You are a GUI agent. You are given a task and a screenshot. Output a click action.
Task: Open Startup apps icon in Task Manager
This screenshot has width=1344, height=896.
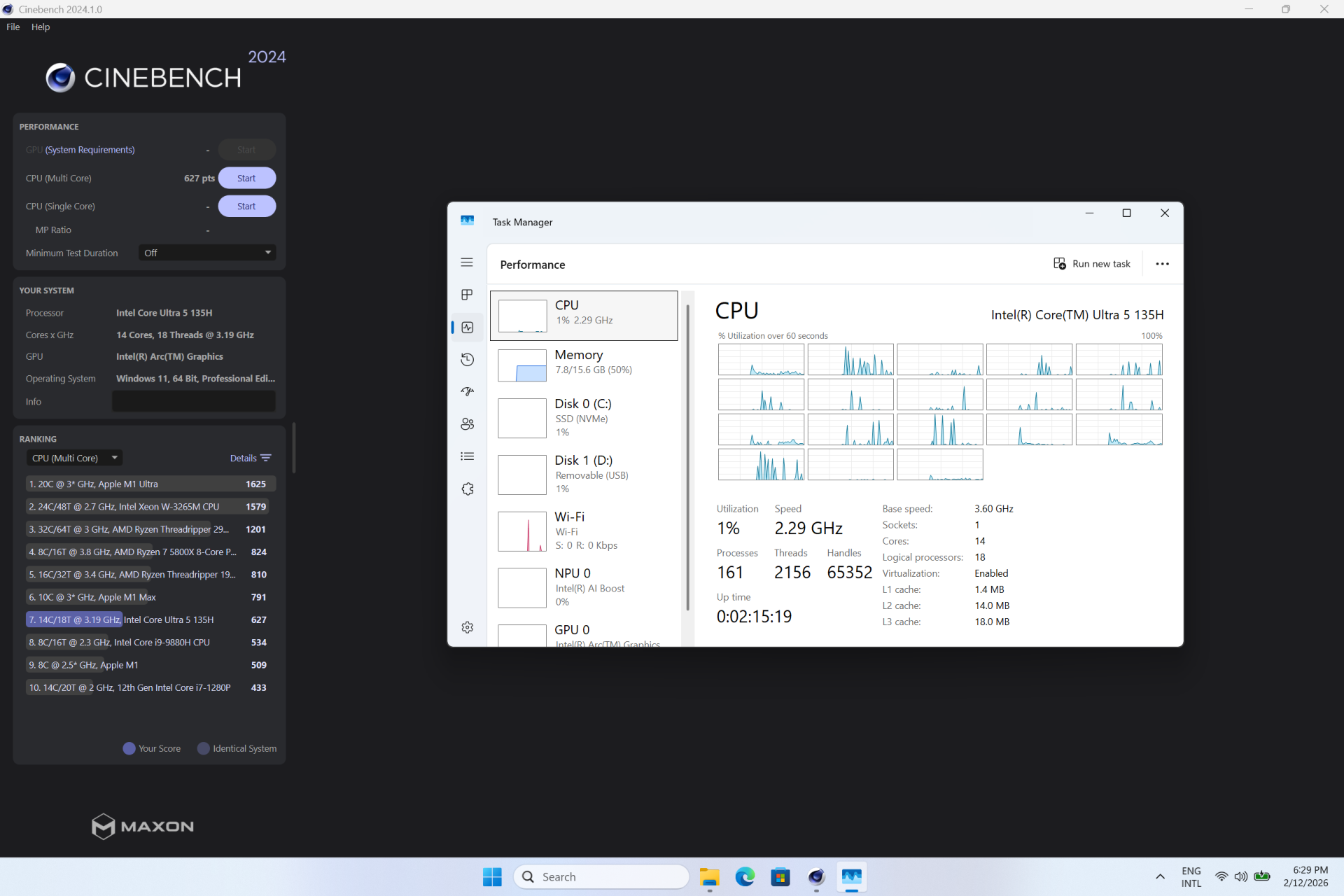click(x=468, y=392)
